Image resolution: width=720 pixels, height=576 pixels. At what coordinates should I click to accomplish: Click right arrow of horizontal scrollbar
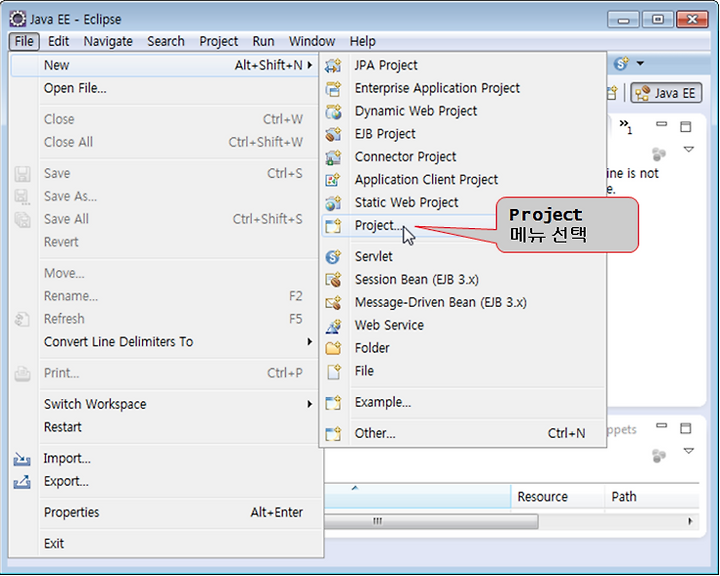690,521
